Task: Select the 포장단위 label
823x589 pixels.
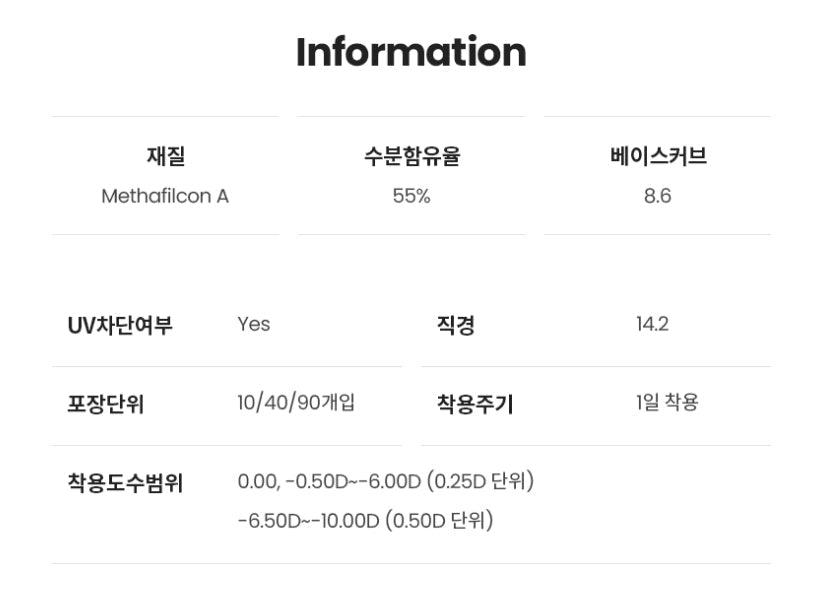Action: 106,404
